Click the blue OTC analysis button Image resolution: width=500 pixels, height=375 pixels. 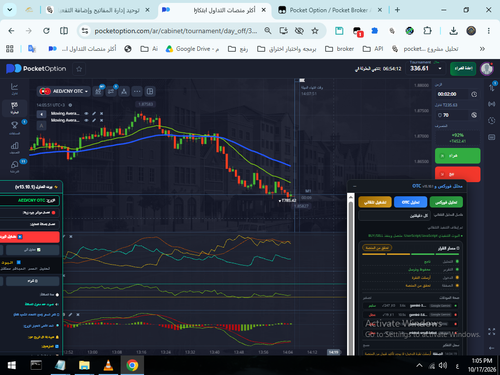[x=410, y=202]
